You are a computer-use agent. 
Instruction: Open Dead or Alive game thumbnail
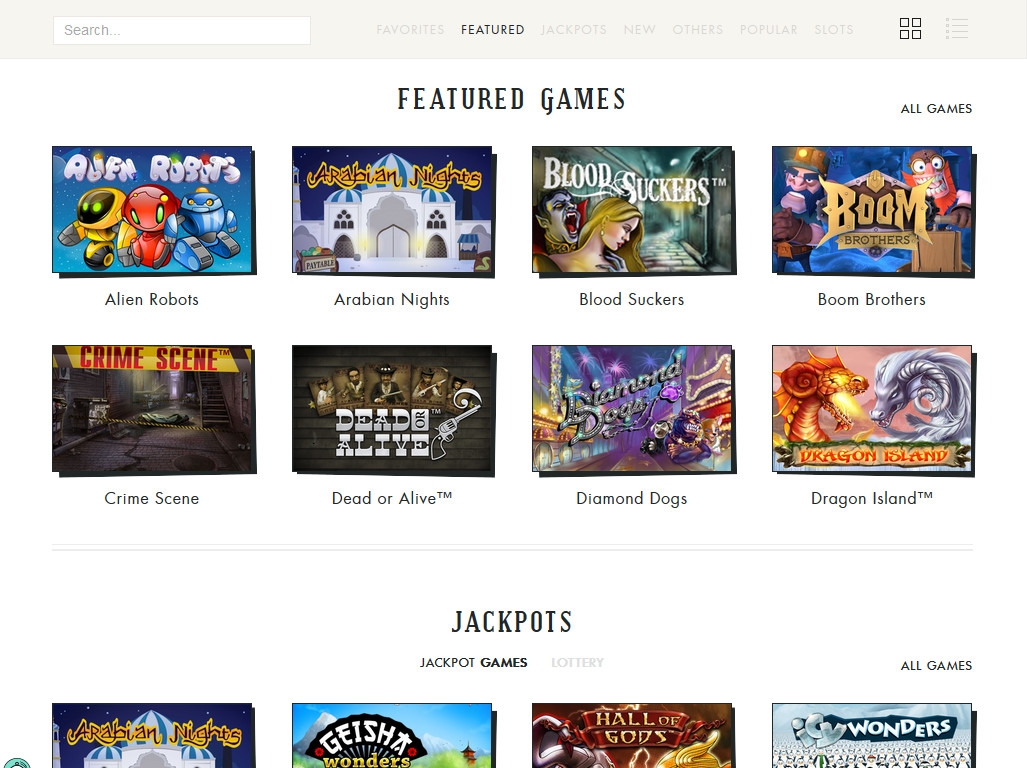[392, 409]
